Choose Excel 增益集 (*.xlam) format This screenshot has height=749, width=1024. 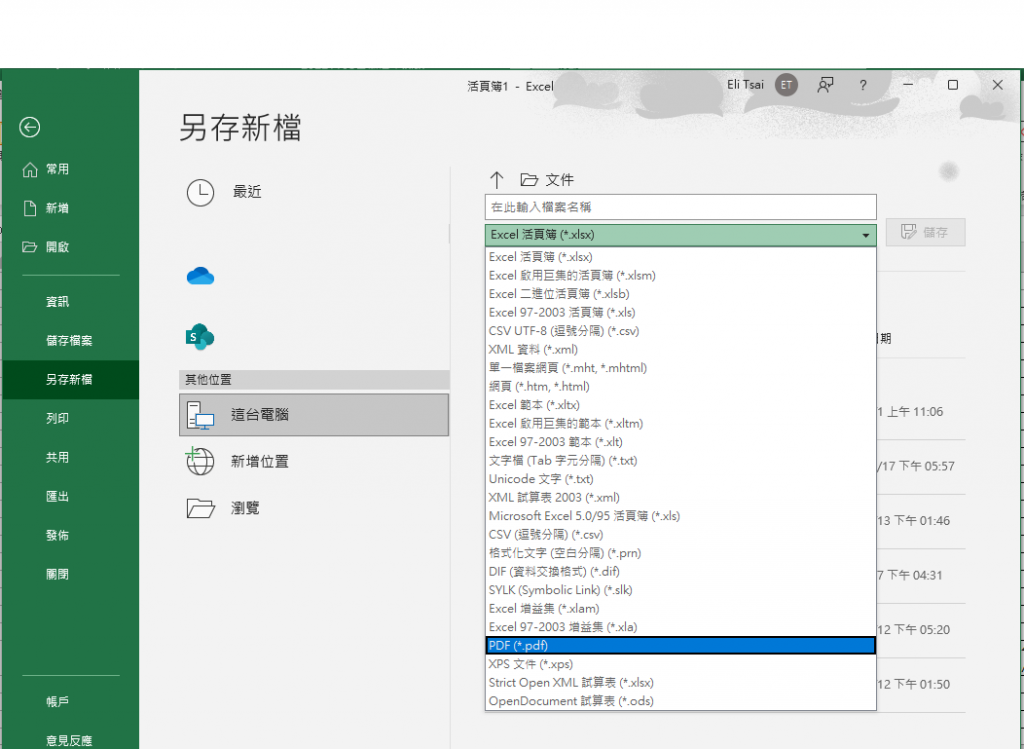pos(680,609)
